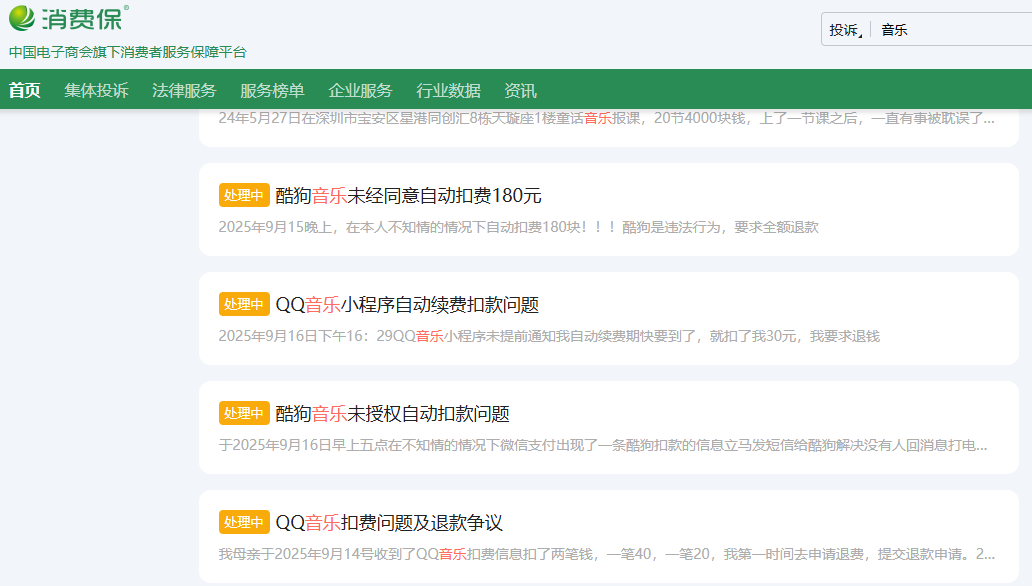The image size is (1032, 586).
Task: Open the 资讯 navigation item
Action: (520, 90)
